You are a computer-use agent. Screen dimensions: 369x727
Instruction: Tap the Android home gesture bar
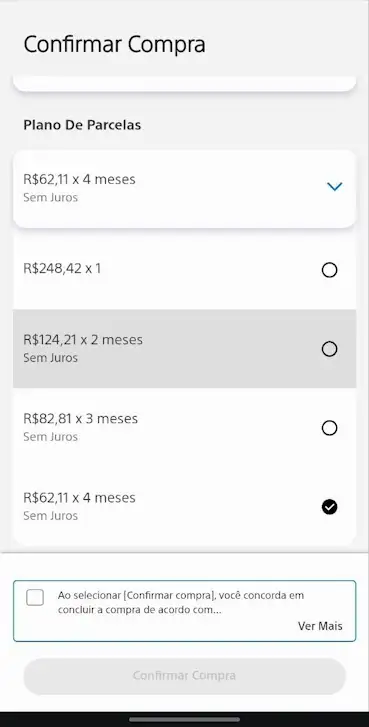coord(184,720)
